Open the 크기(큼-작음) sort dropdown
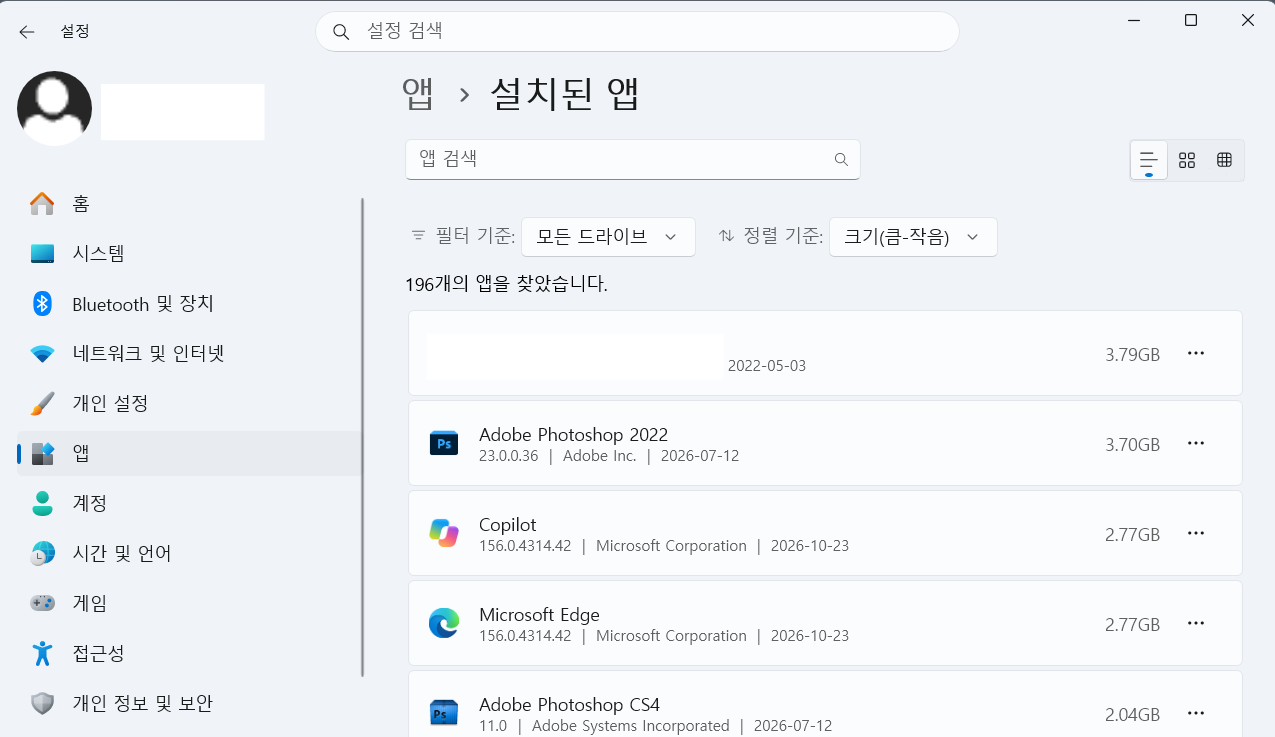Screen dimensions: 1275x737 click(913, 237)
